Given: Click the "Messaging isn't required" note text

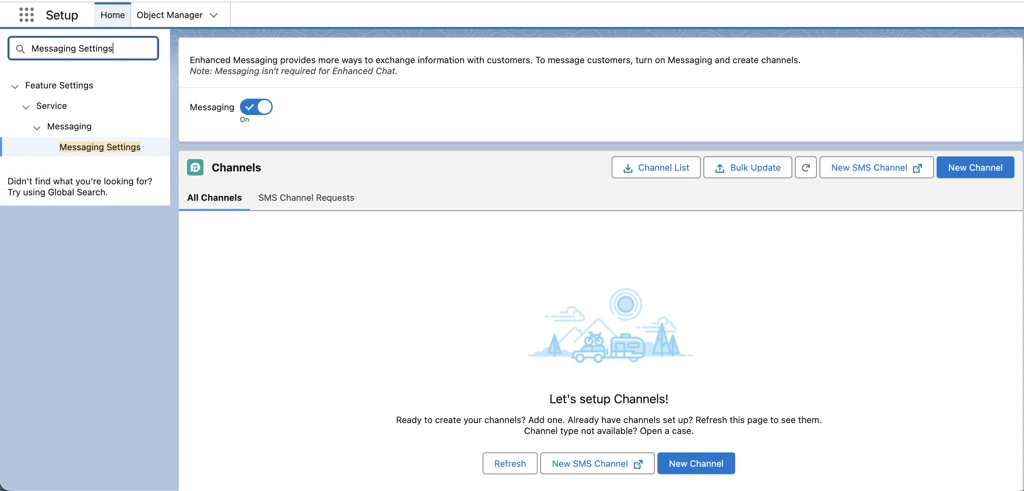Looking at the screenshot, I should 293,71.
